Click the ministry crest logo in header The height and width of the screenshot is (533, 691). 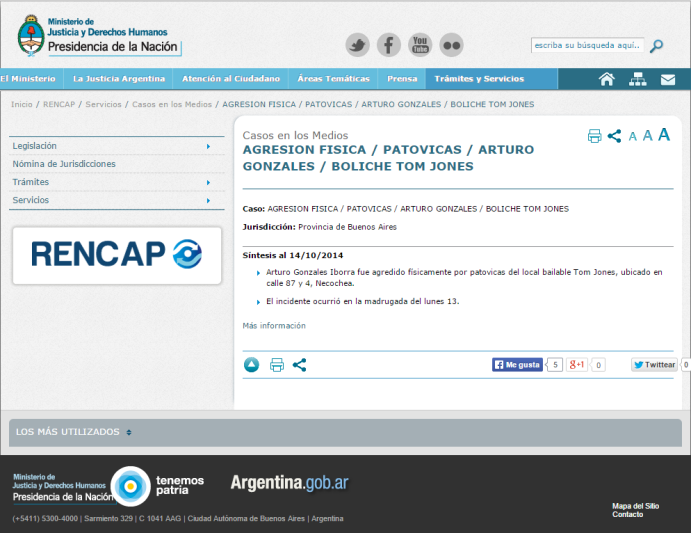(31, 35)
